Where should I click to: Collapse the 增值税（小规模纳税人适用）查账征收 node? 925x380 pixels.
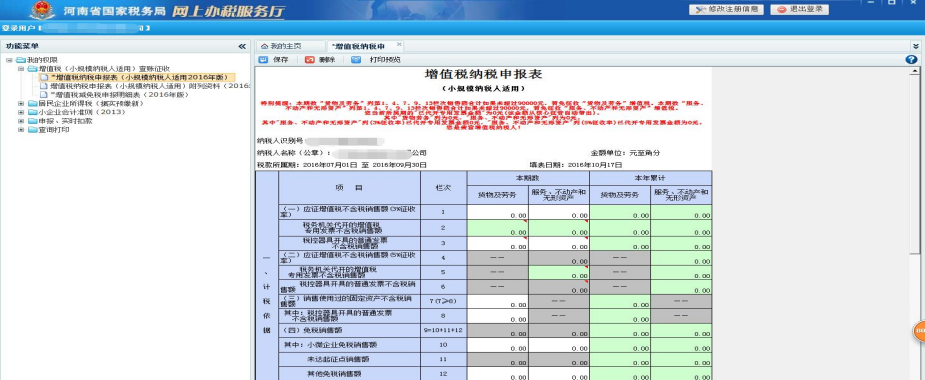[x=21, y=69]
